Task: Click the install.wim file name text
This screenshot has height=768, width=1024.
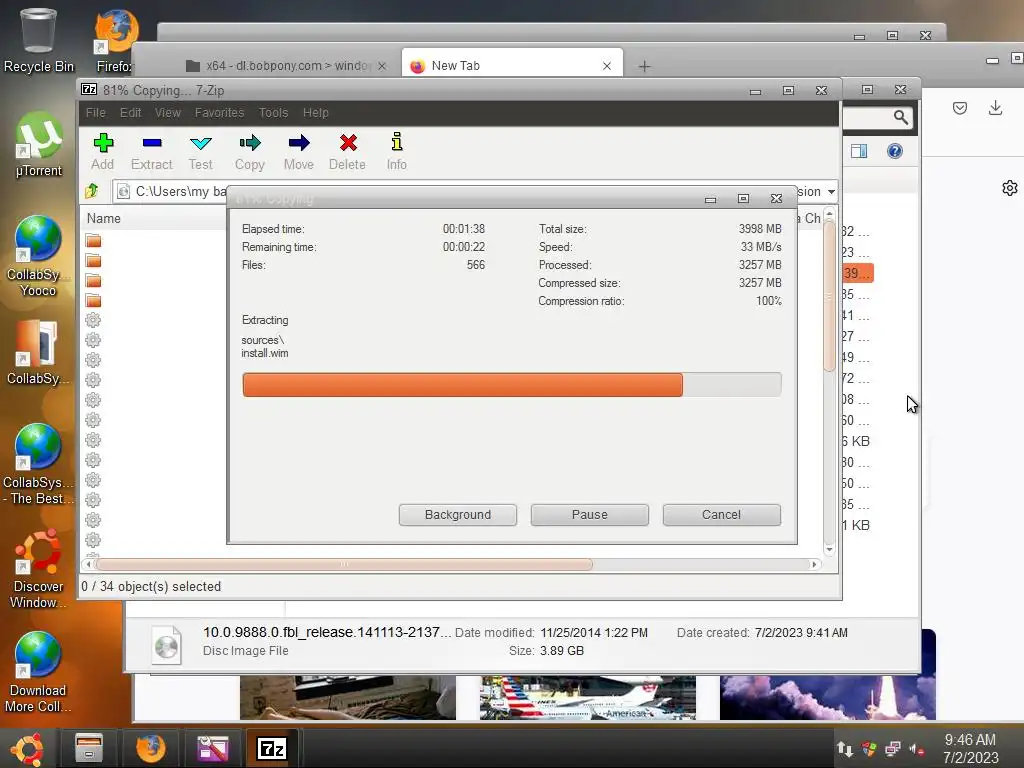Action: point(264,353)
